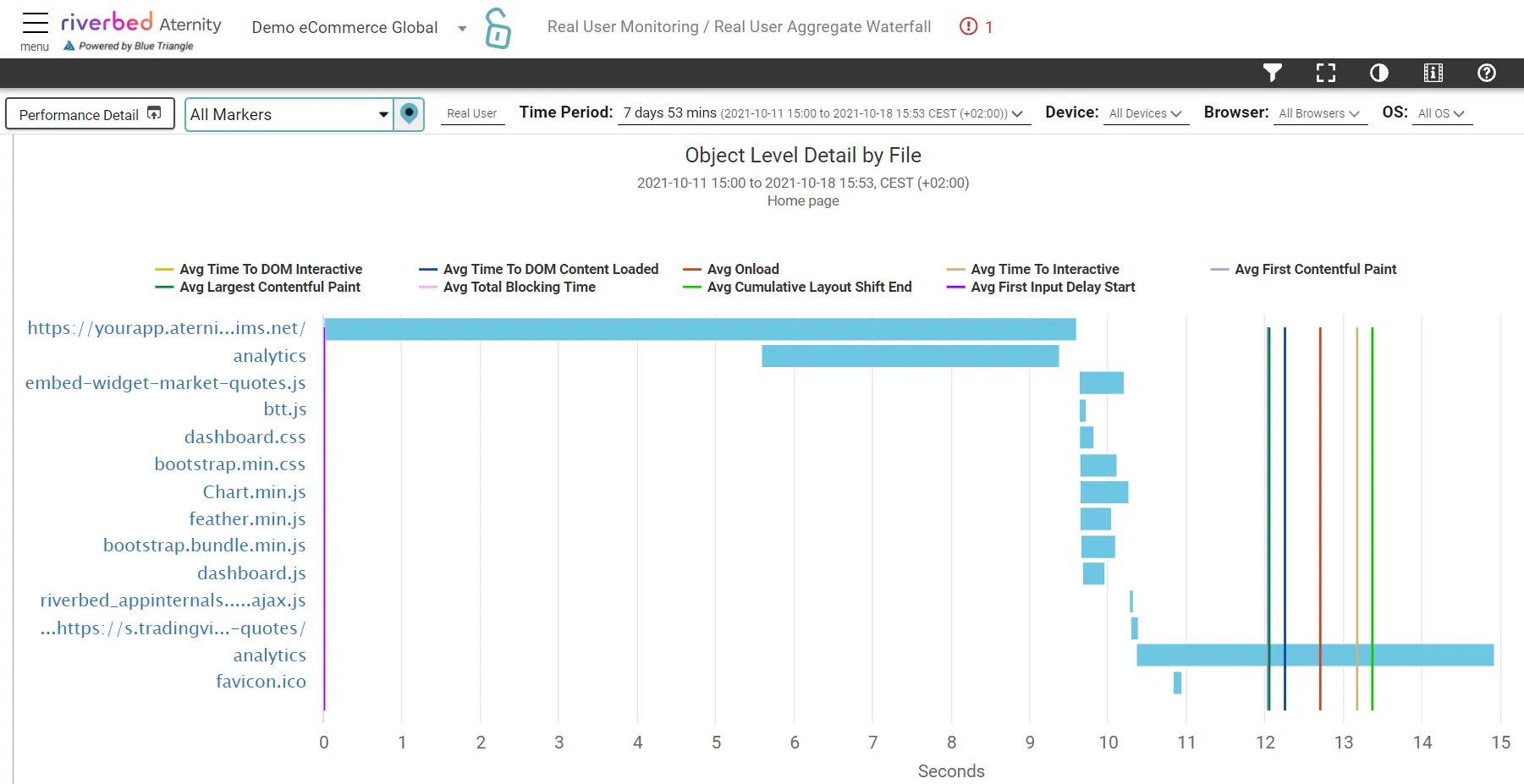Open the All Markers dropdown
Screen dimensions: 1524x784
coord(289,115)
